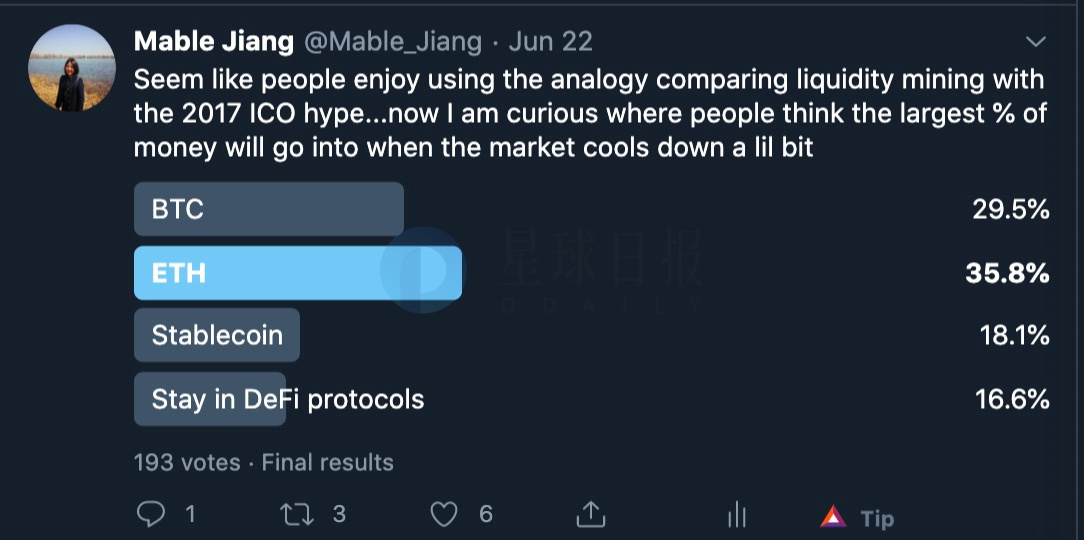Like the tweet with the heart icon
This screenshot has width=1084, height=540.
click(445, 514)
